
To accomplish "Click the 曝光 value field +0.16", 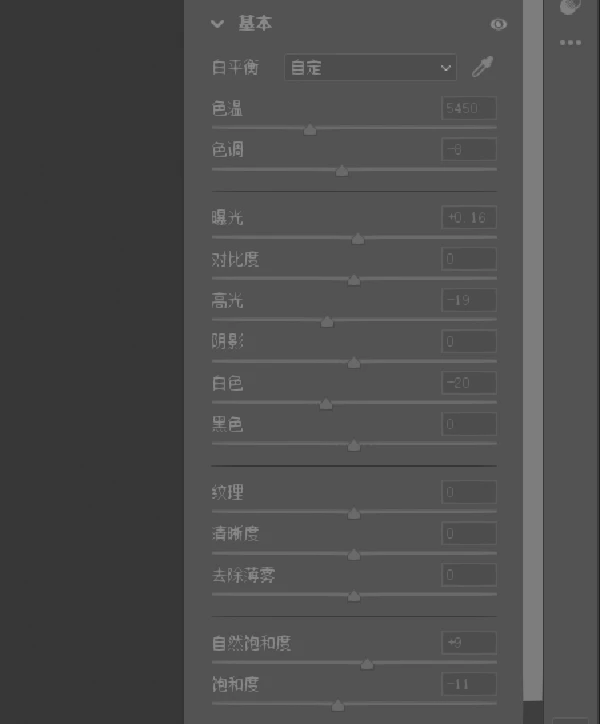I will 469,217.
